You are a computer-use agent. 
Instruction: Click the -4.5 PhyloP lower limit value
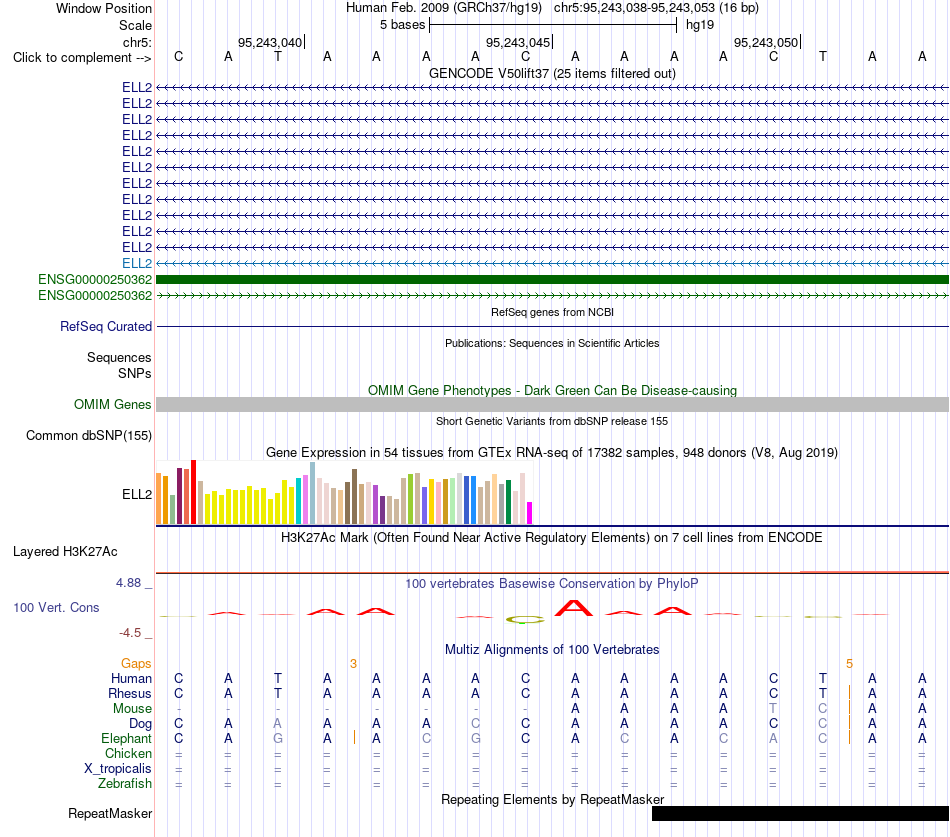(x=130, y=633)
